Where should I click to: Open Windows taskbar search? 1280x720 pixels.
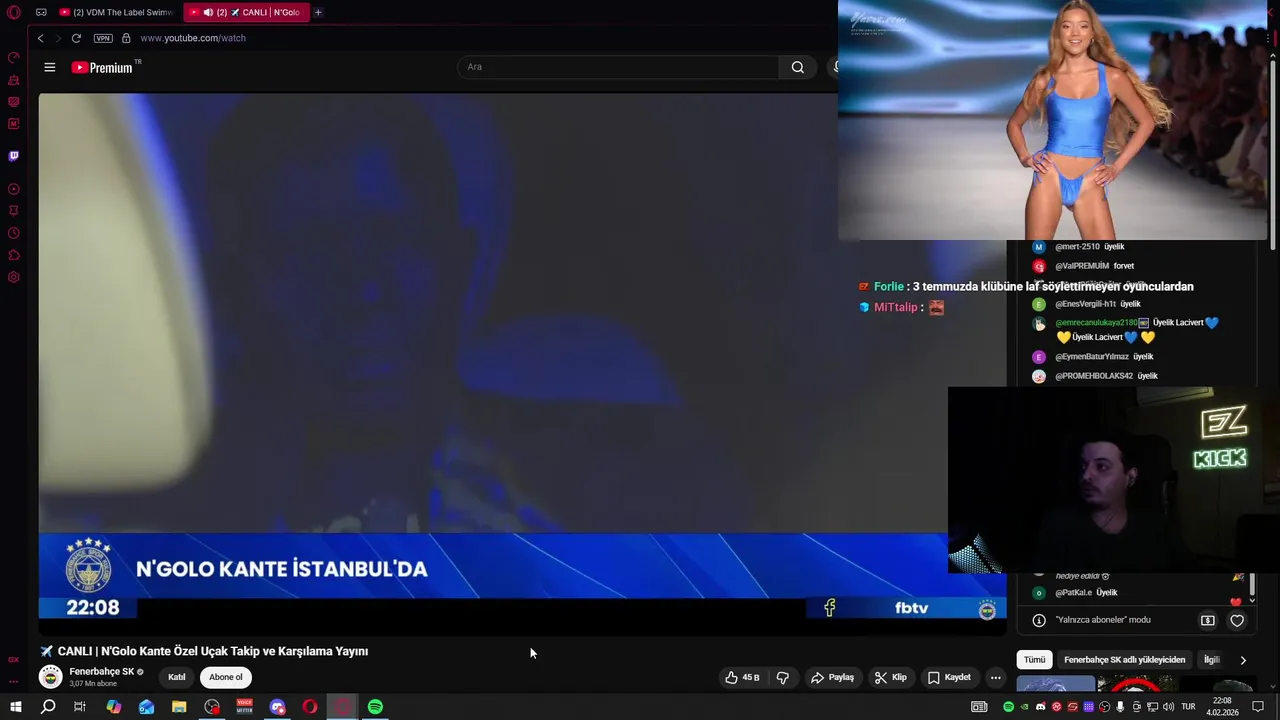pos(48,707)
